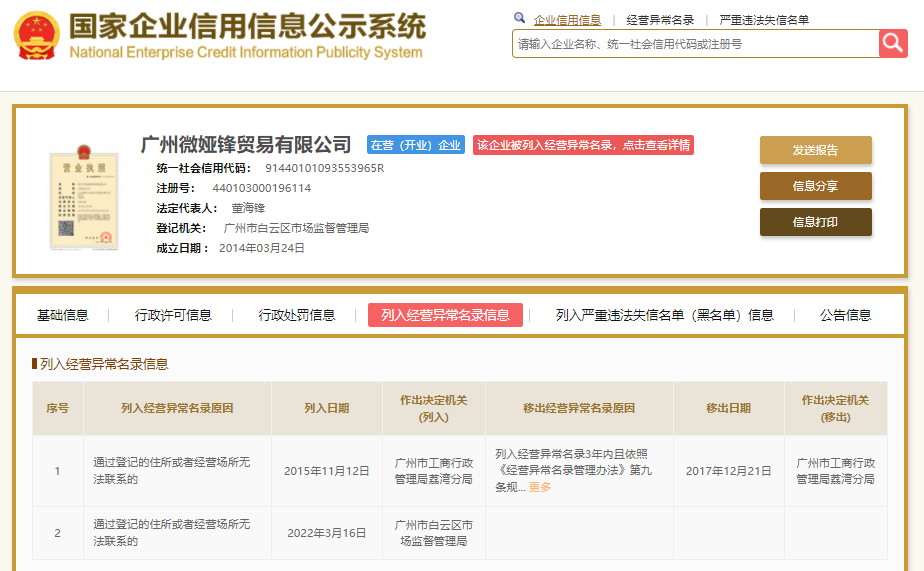Focus the enterprise name search input field
The width and height of the screenshot is (924, 571).
(695, 44)
